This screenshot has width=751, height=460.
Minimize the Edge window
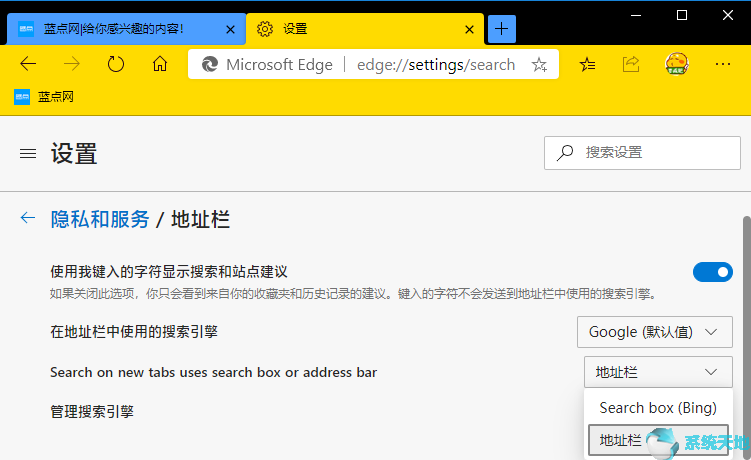tap(636, 15)
